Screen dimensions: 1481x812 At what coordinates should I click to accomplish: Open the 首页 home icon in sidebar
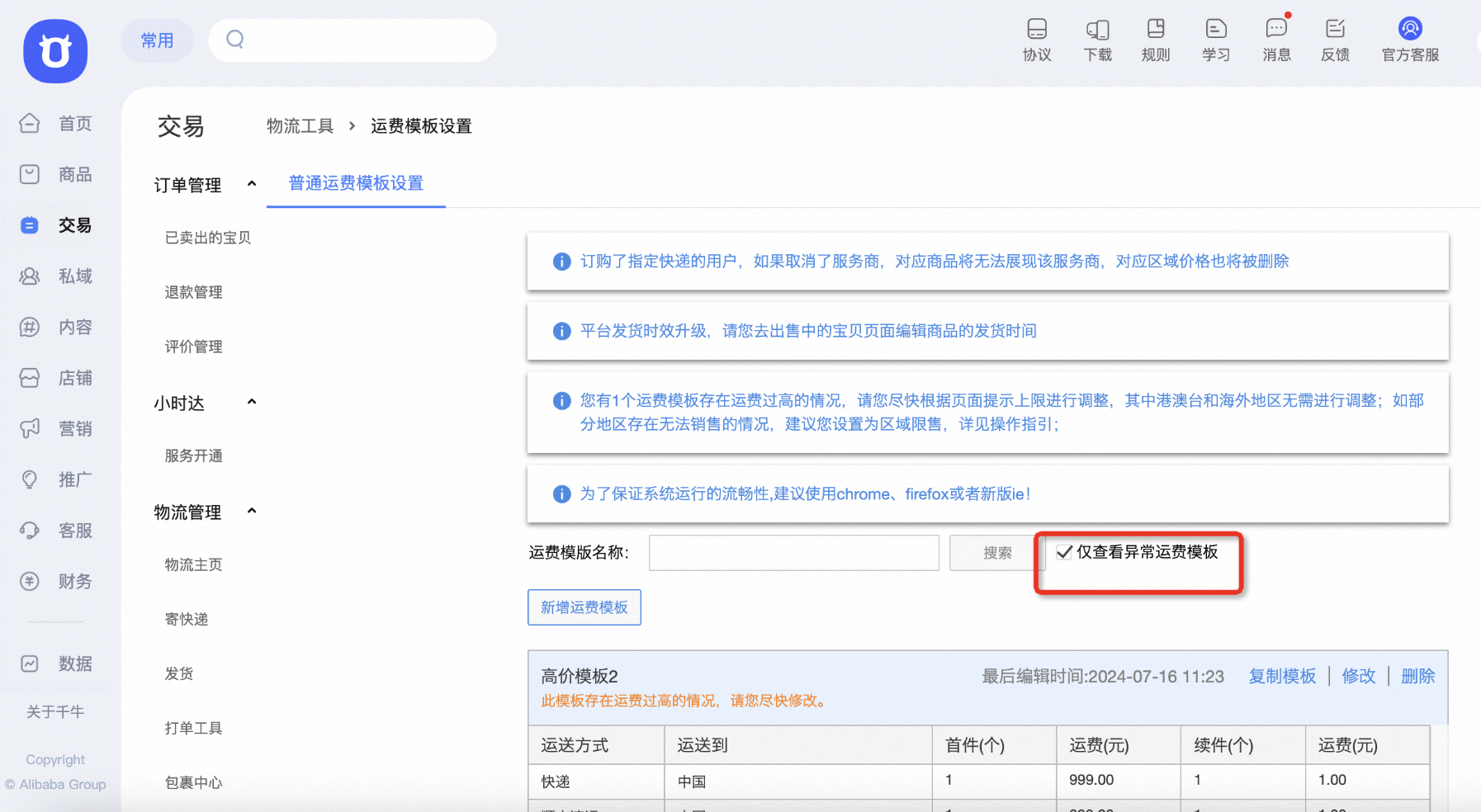pos(30,123)
